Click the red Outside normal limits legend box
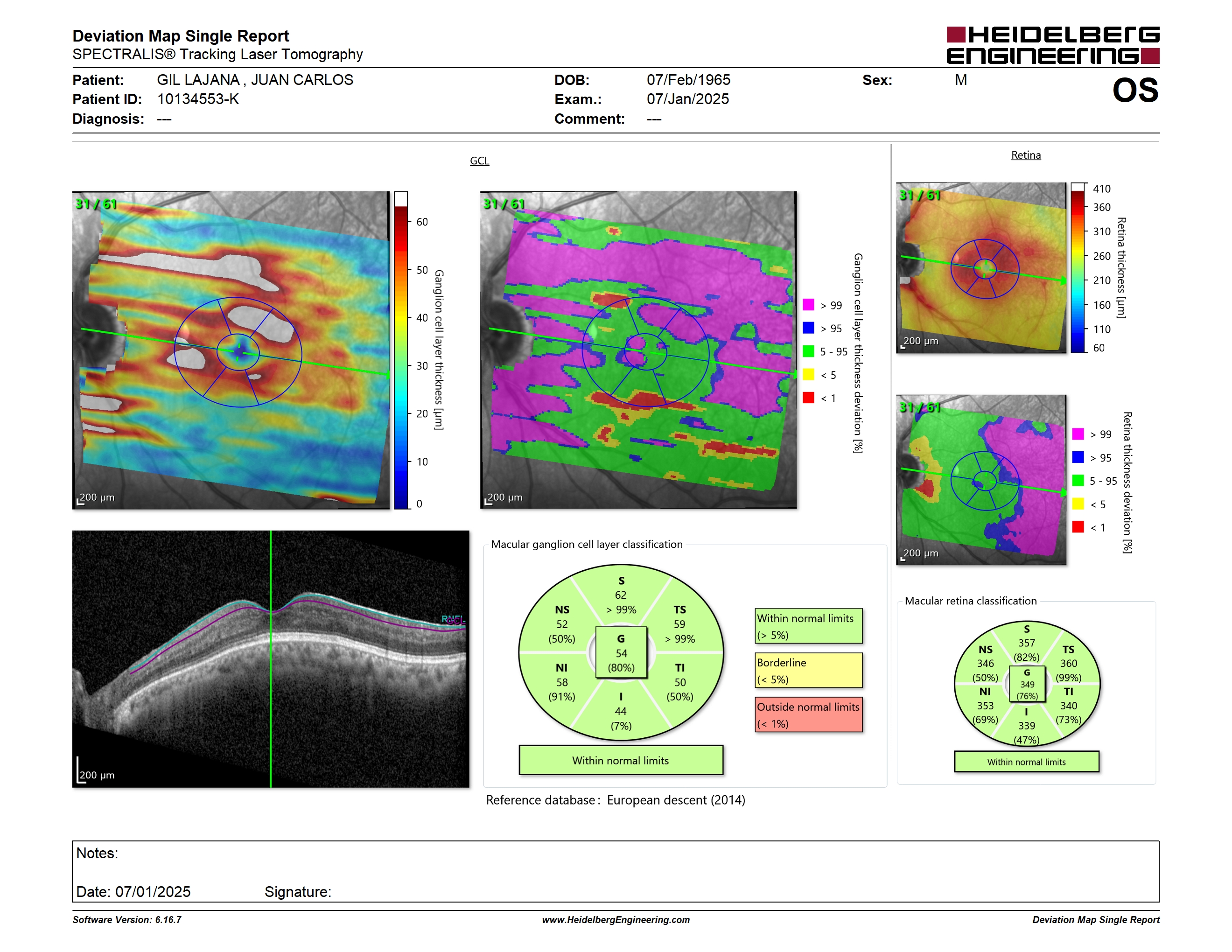This screenshot has width=1232, height=952. coord(809,715)
